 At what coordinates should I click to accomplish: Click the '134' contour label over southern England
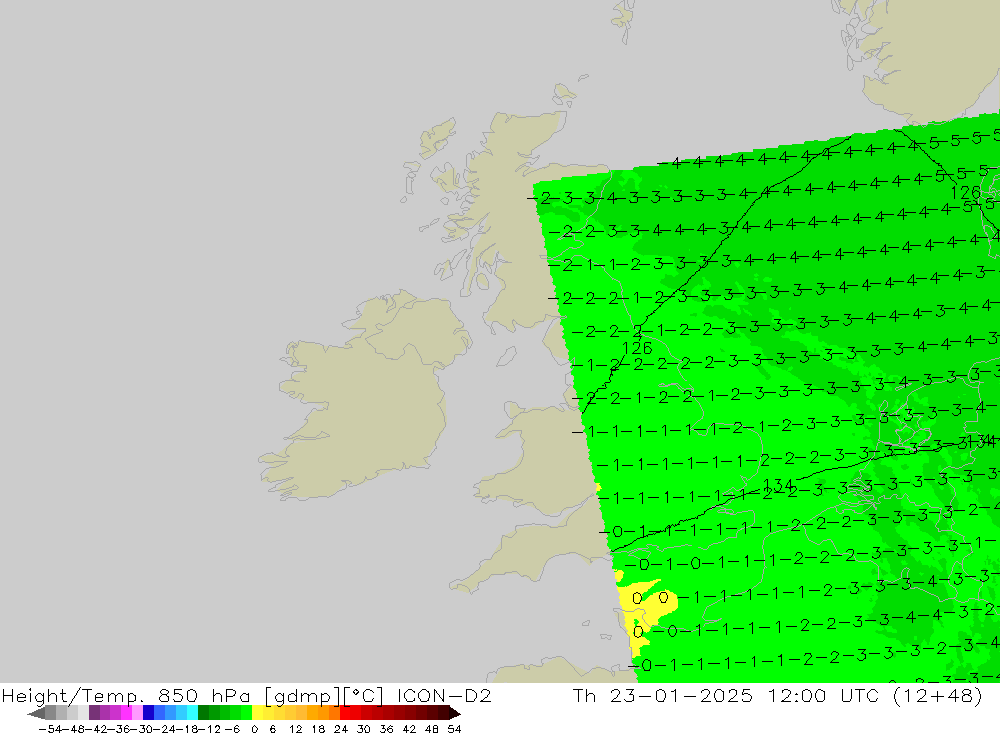(778, 485)
